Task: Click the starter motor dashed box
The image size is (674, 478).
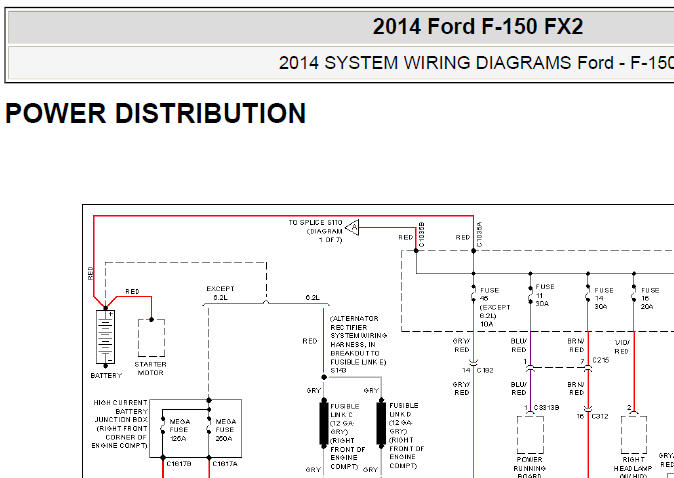Action: [151, 338]
